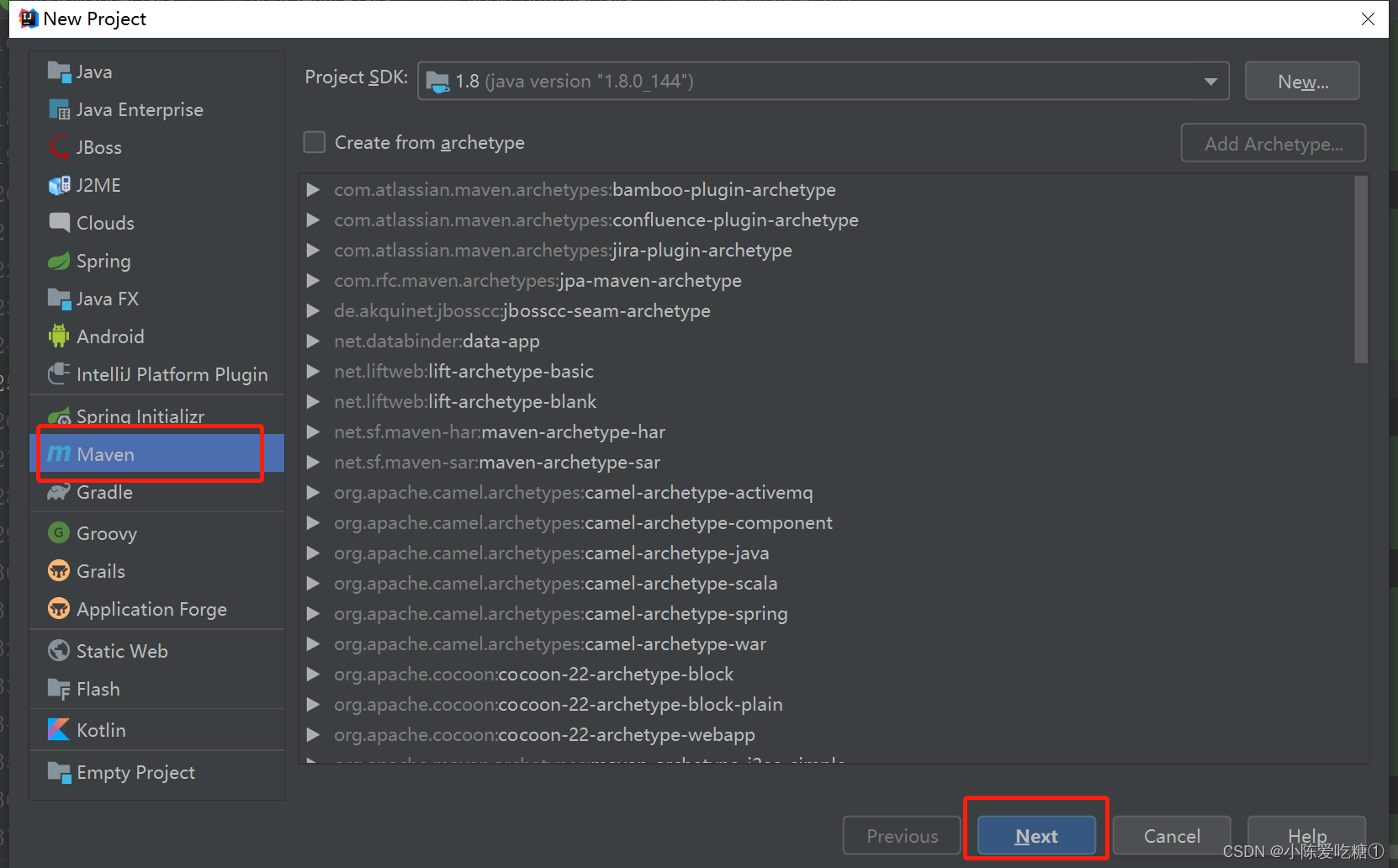Click the Cancel button
Screen dimensions: 1398x868
coord(1172,836)
